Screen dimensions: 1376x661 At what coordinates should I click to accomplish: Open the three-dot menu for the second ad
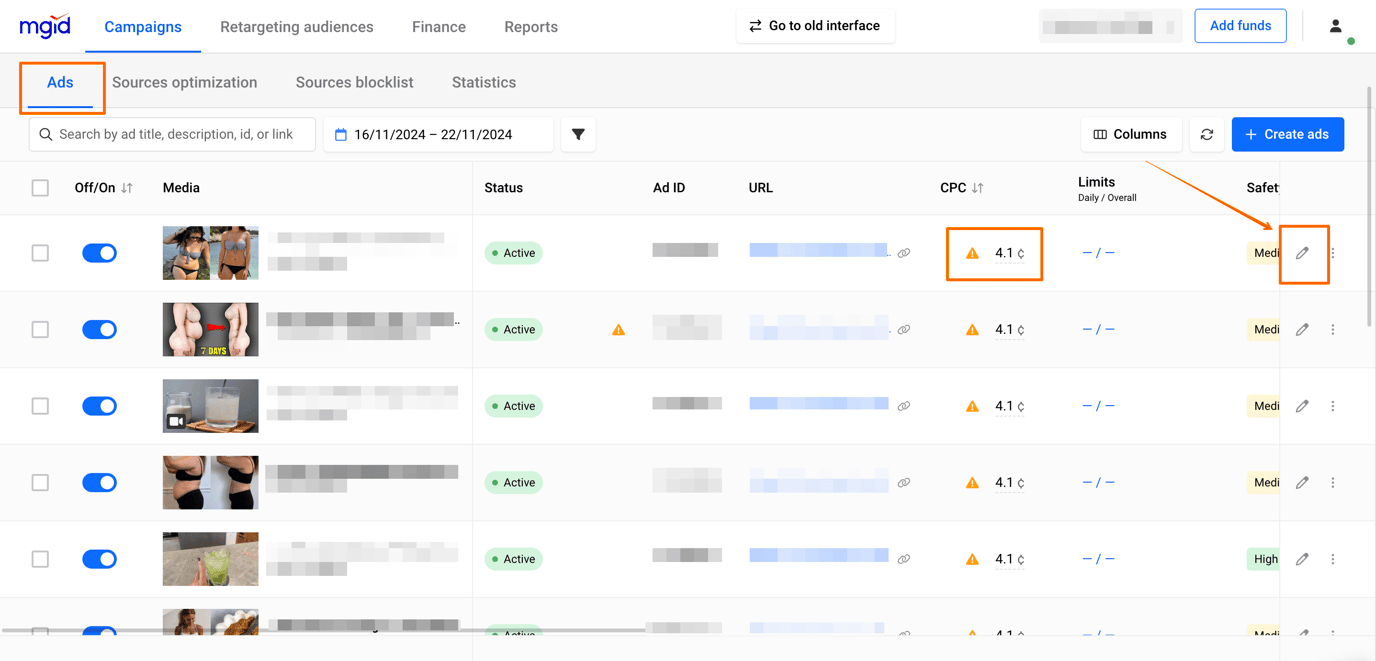[x=1333, y=329]
